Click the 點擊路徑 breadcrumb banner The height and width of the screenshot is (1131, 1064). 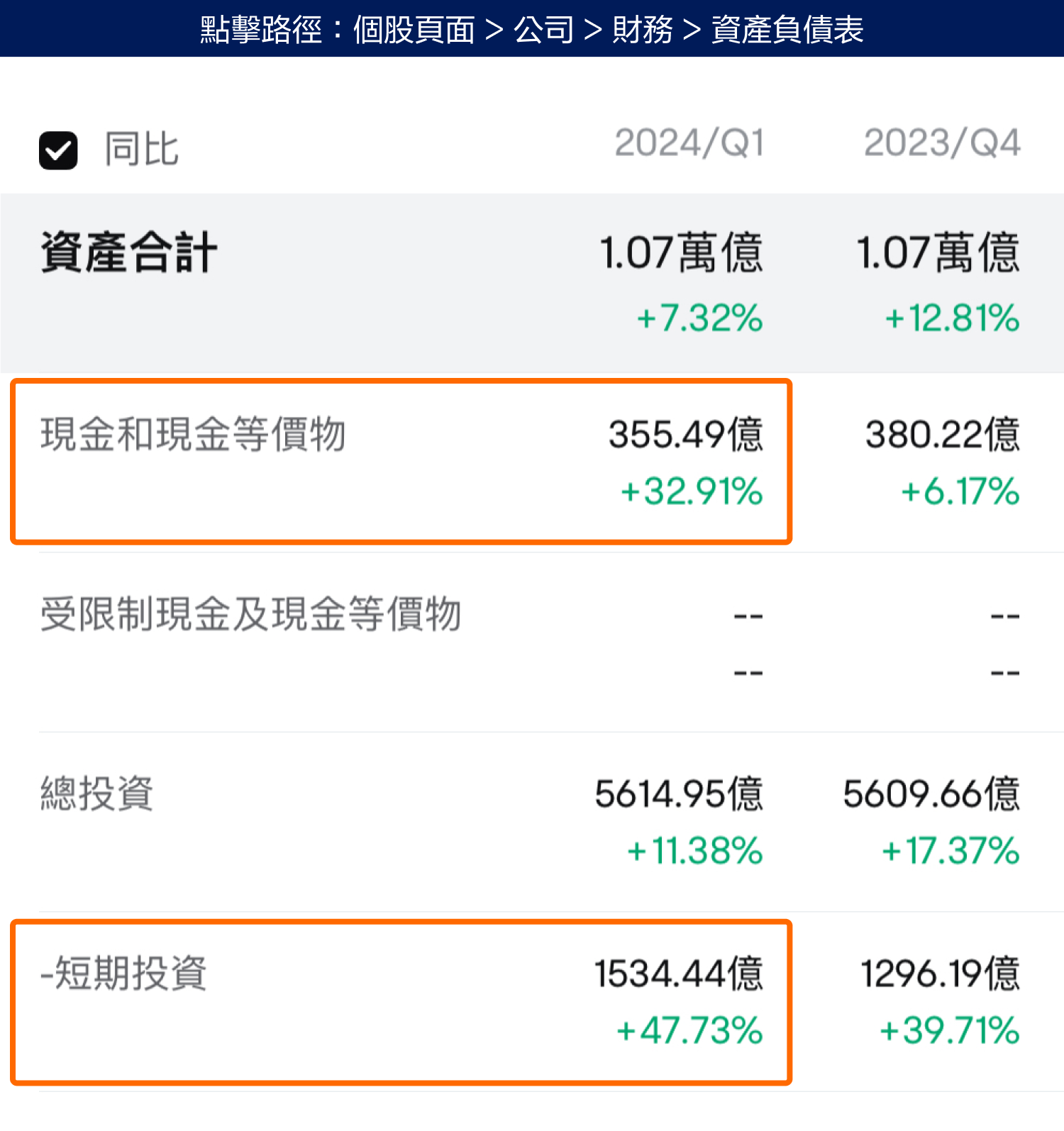[532, 29]
